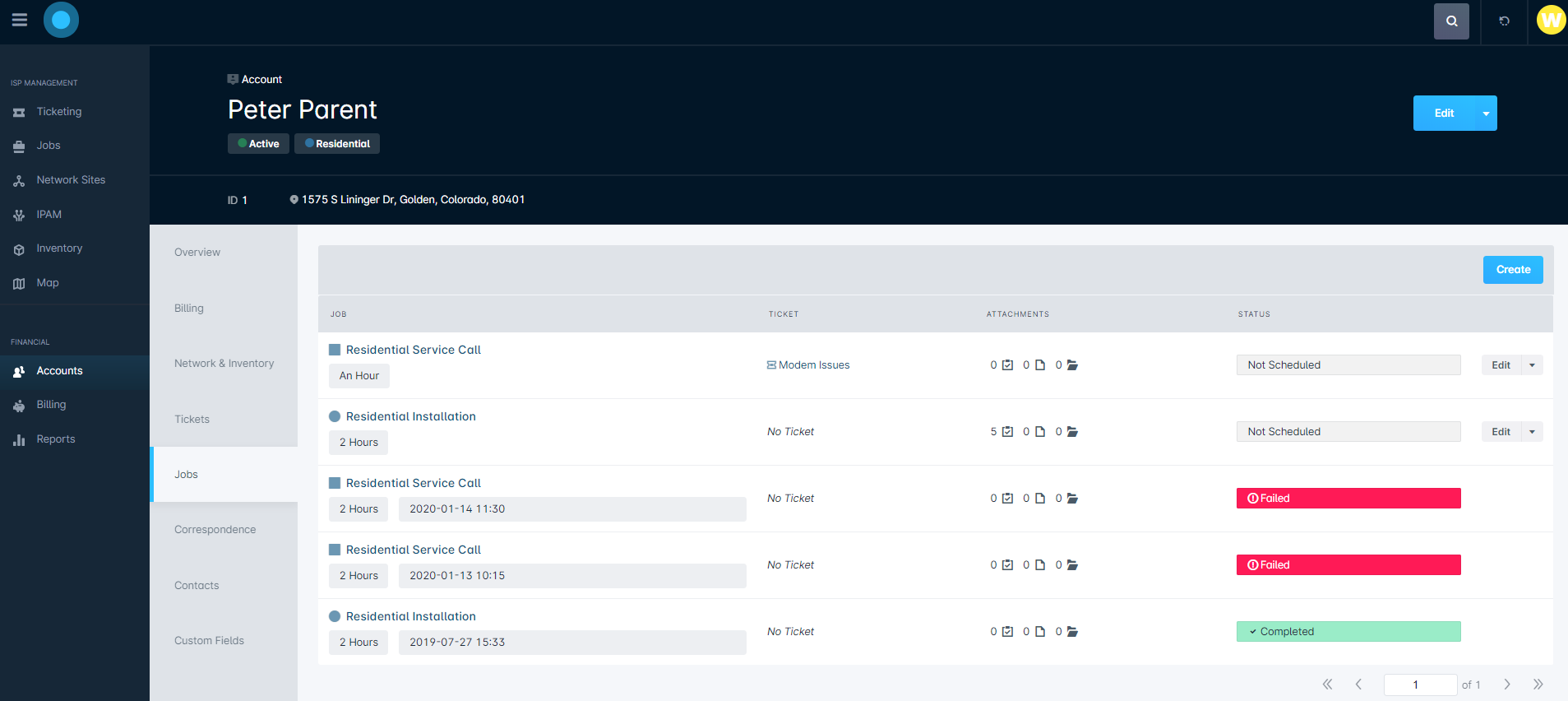The height and width of the screenshot is (701, 1568).
Task: Click the account address text
Action: coord(413,200)
